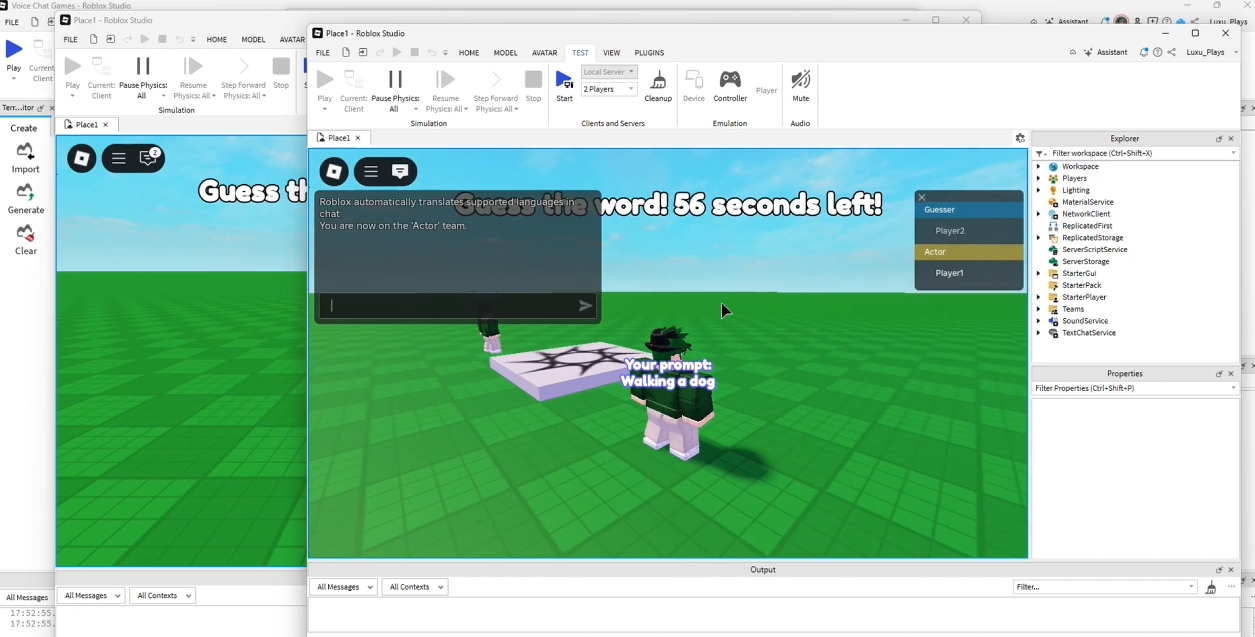Click the Actor team header
The image size is (1255, 637).
pos(969,252)
